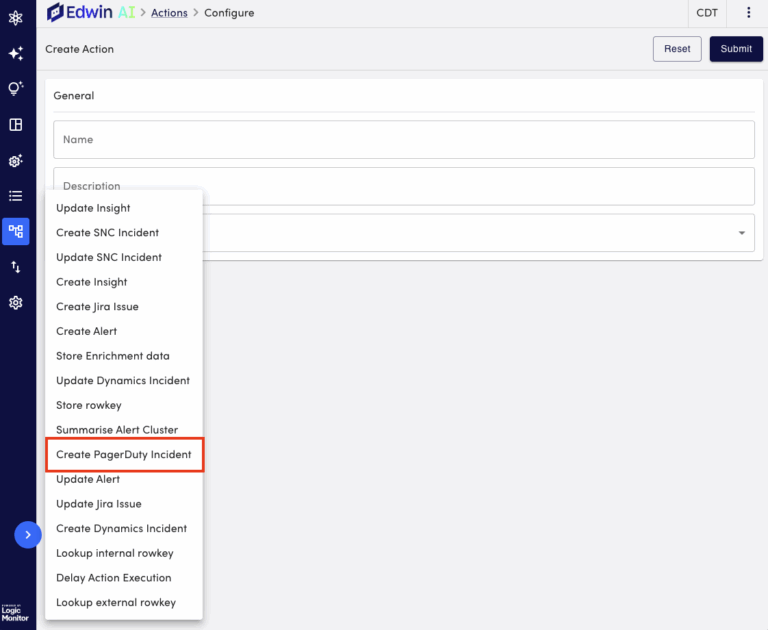The height and width of the screenshot is (630, 768).
Task: Select Create Insight option
Action: point(124,282)
